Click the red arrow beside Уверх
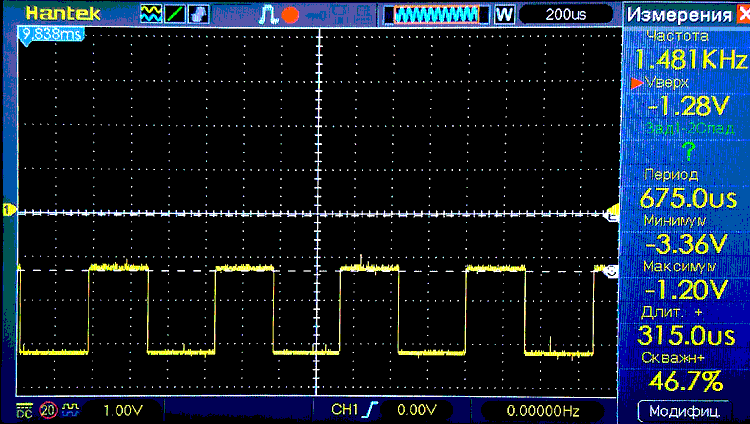This screenshot has width=750, height=424. pos(636,83)
